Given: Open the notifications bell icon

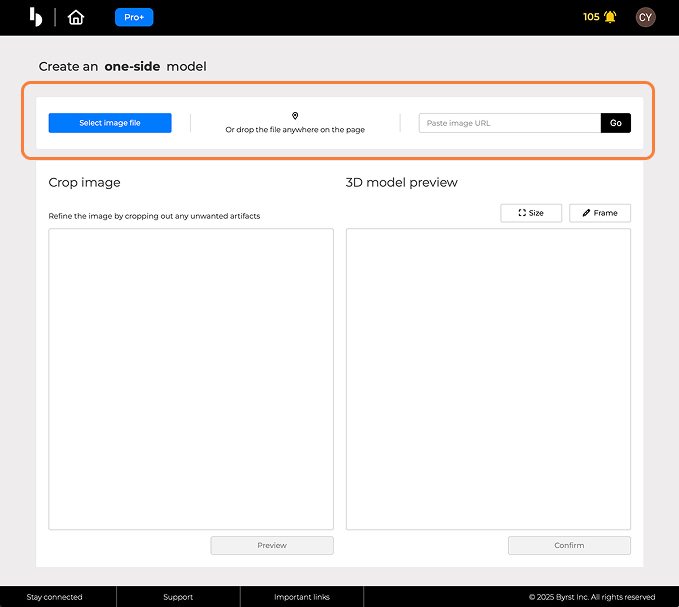Looking at the screenshot, I should [610, 17].
